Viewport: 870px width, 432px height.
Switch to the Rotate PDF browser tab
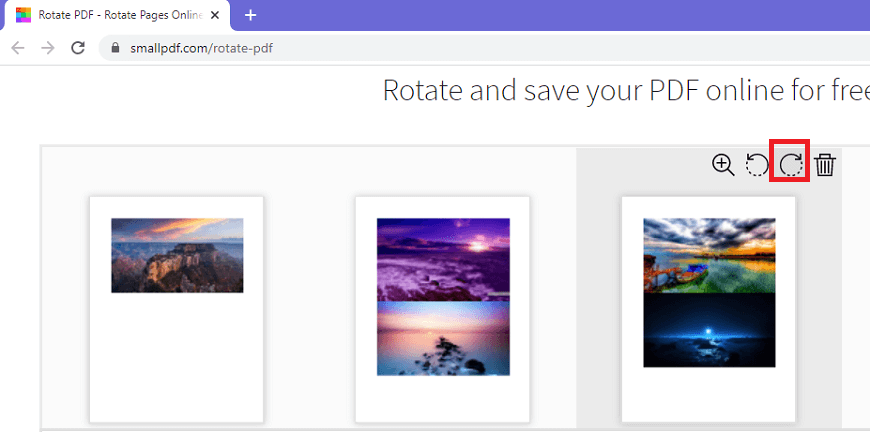pos(117,16)
